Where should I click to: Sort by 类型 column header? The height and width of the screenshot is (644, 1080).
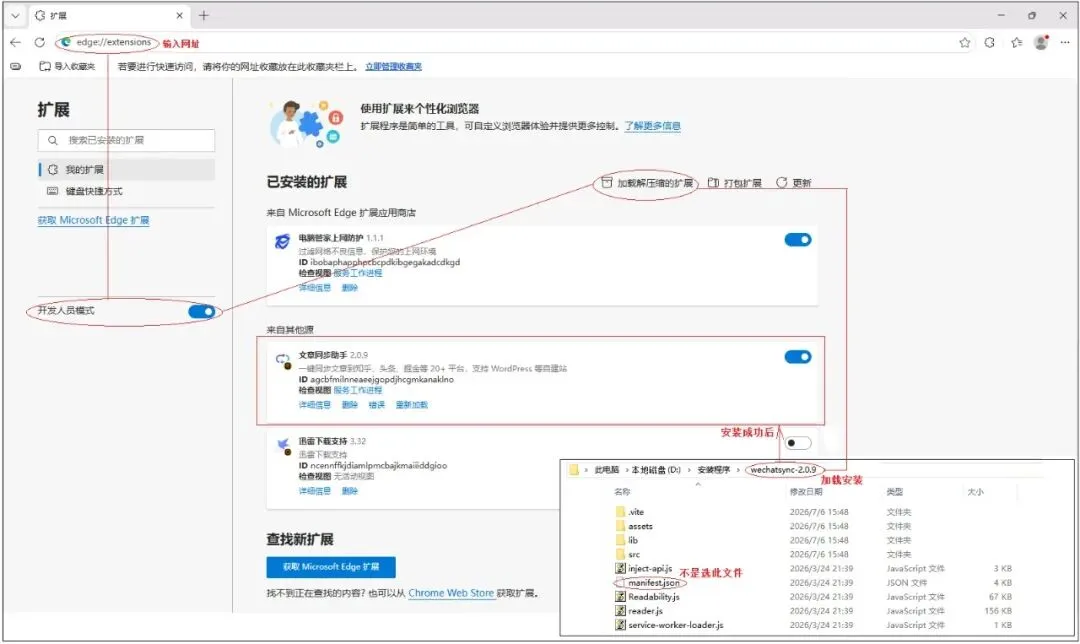click(x=895, y=492)
